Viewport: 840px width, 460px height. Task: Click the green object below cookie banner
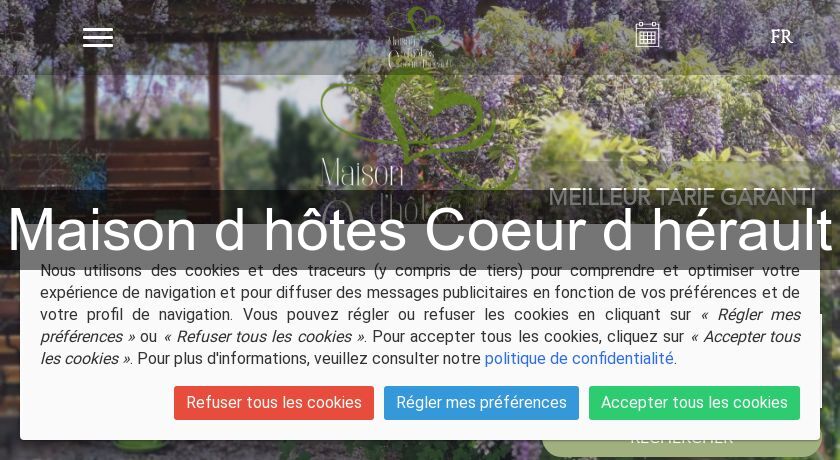(140, 446)
